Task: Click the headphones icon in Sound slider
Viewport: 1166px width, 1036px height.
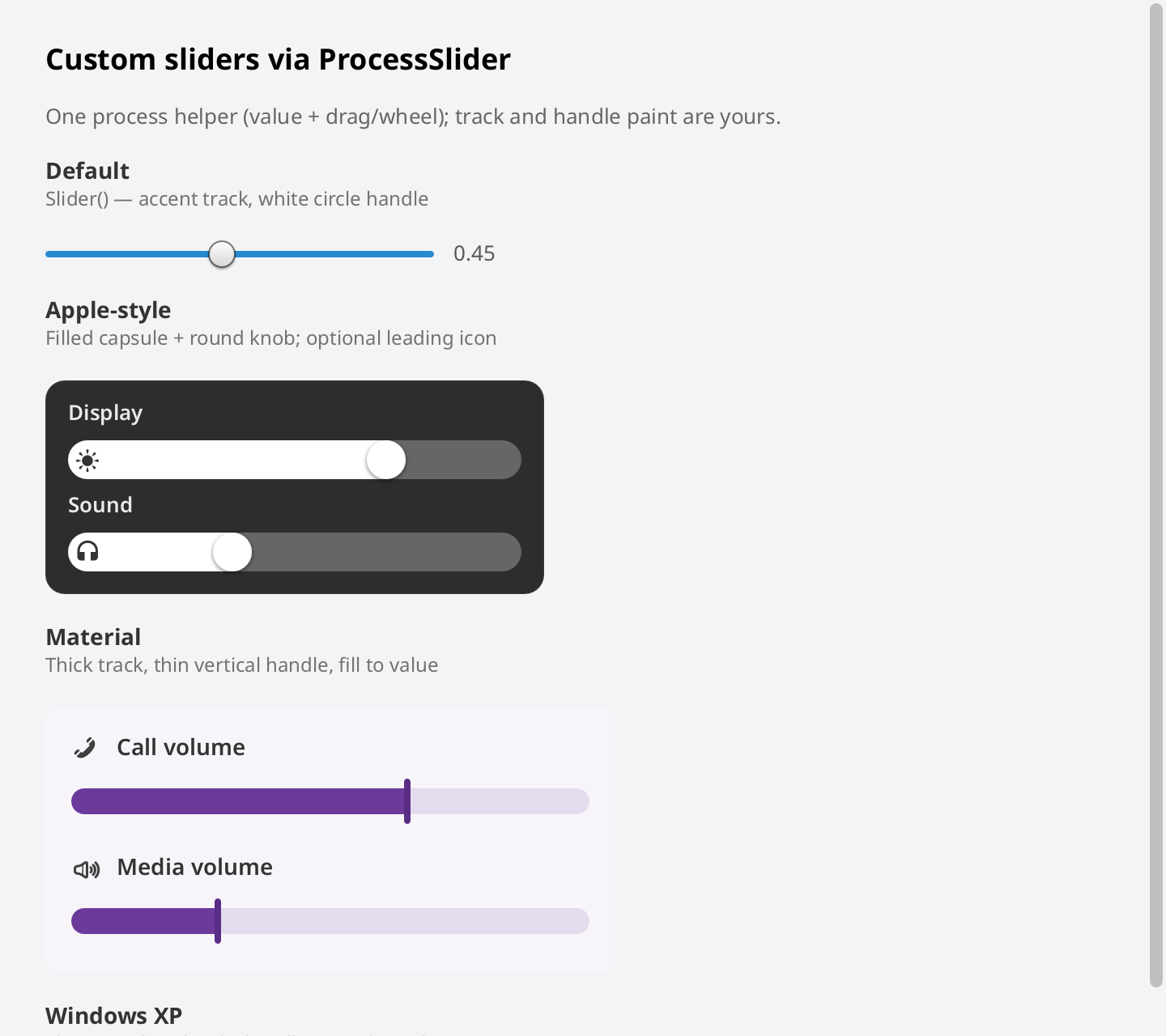Action: [x=87, y=552]
